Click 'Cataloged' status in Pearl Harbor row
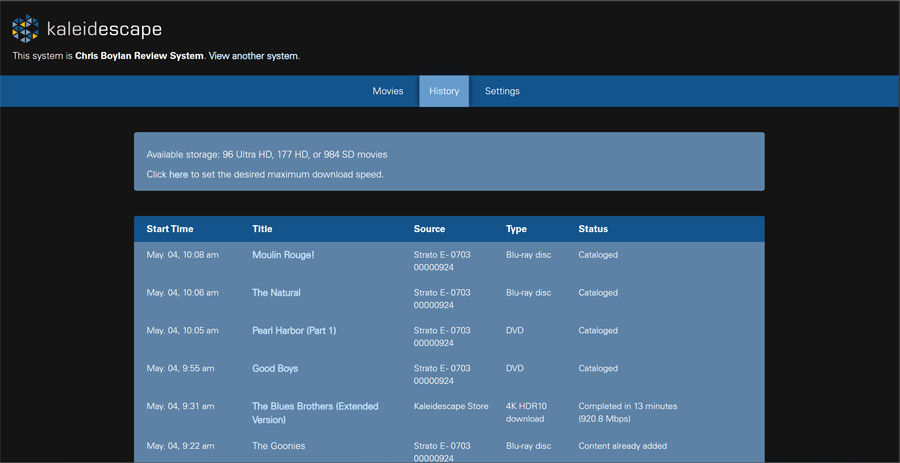This screenshot has height=463, width=900. coord(598,330)
